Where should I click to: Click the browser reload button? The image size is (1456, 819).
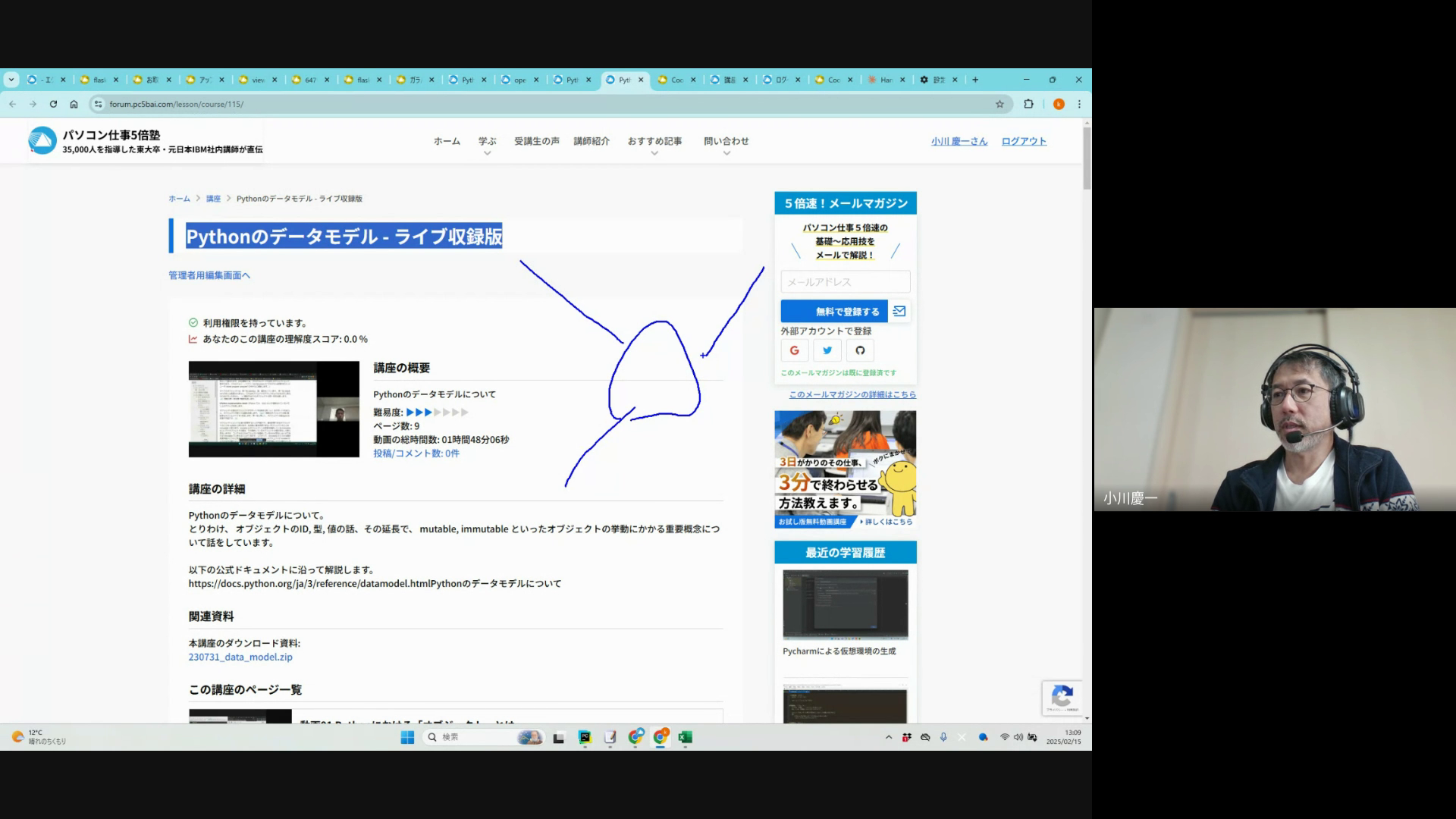(53, 104)
